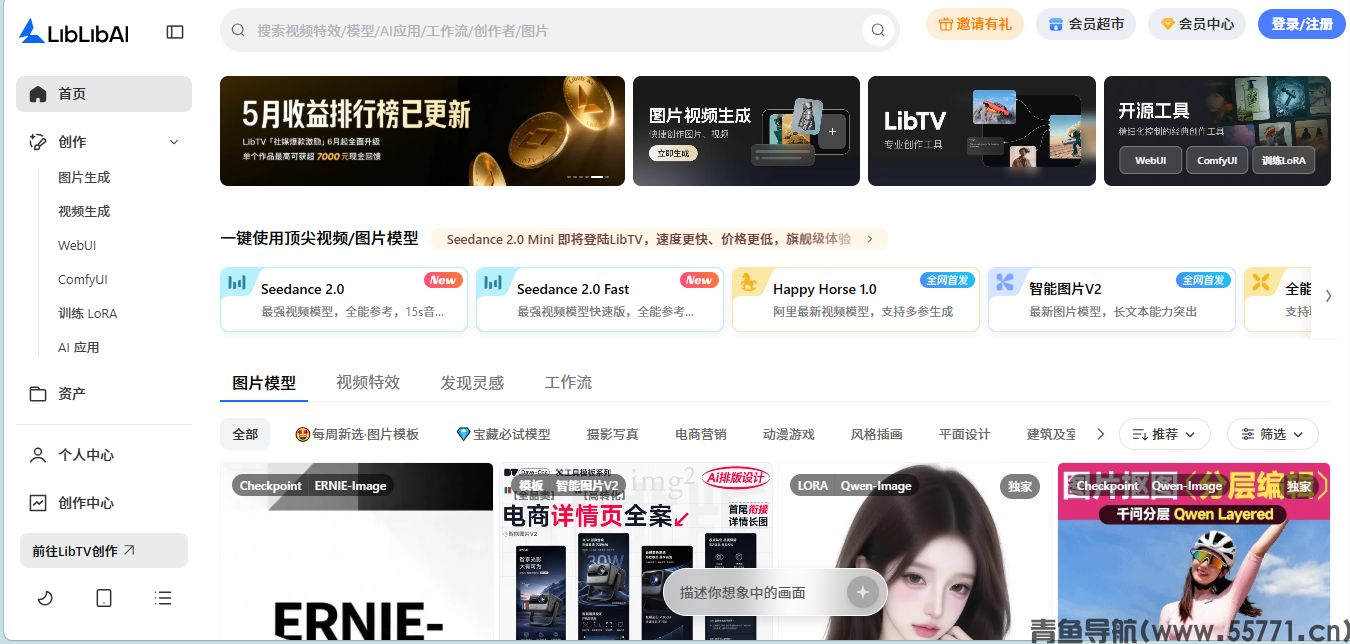Select the 摄影写真 category chip
Image resolution: width=1350 pixels, height=644 pixels.
613,434
